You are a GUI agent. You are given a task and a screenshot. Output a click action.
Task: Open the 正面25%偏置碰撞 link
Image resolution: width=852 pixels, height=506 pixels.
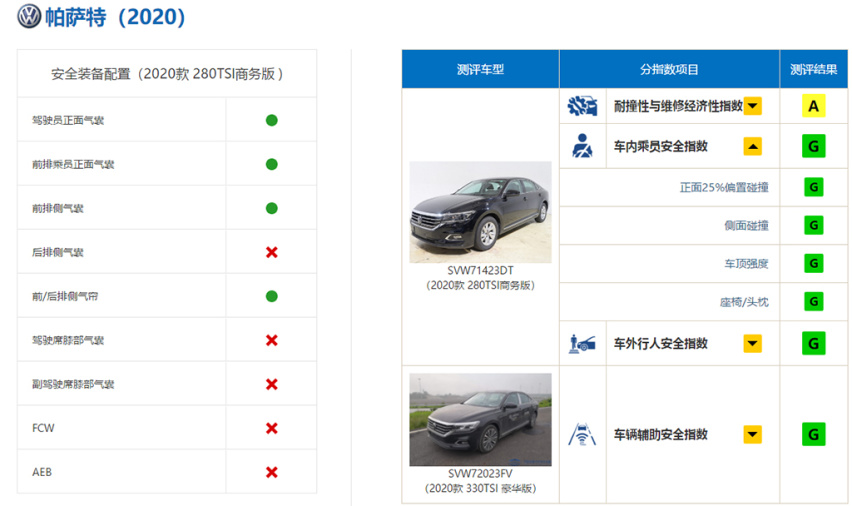724,188
